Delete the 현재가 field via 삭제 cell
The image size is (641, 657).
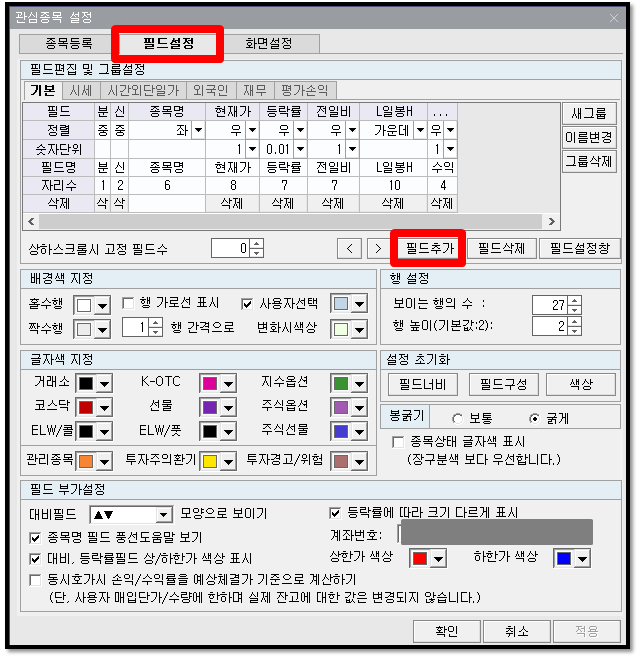coord(233,204)
